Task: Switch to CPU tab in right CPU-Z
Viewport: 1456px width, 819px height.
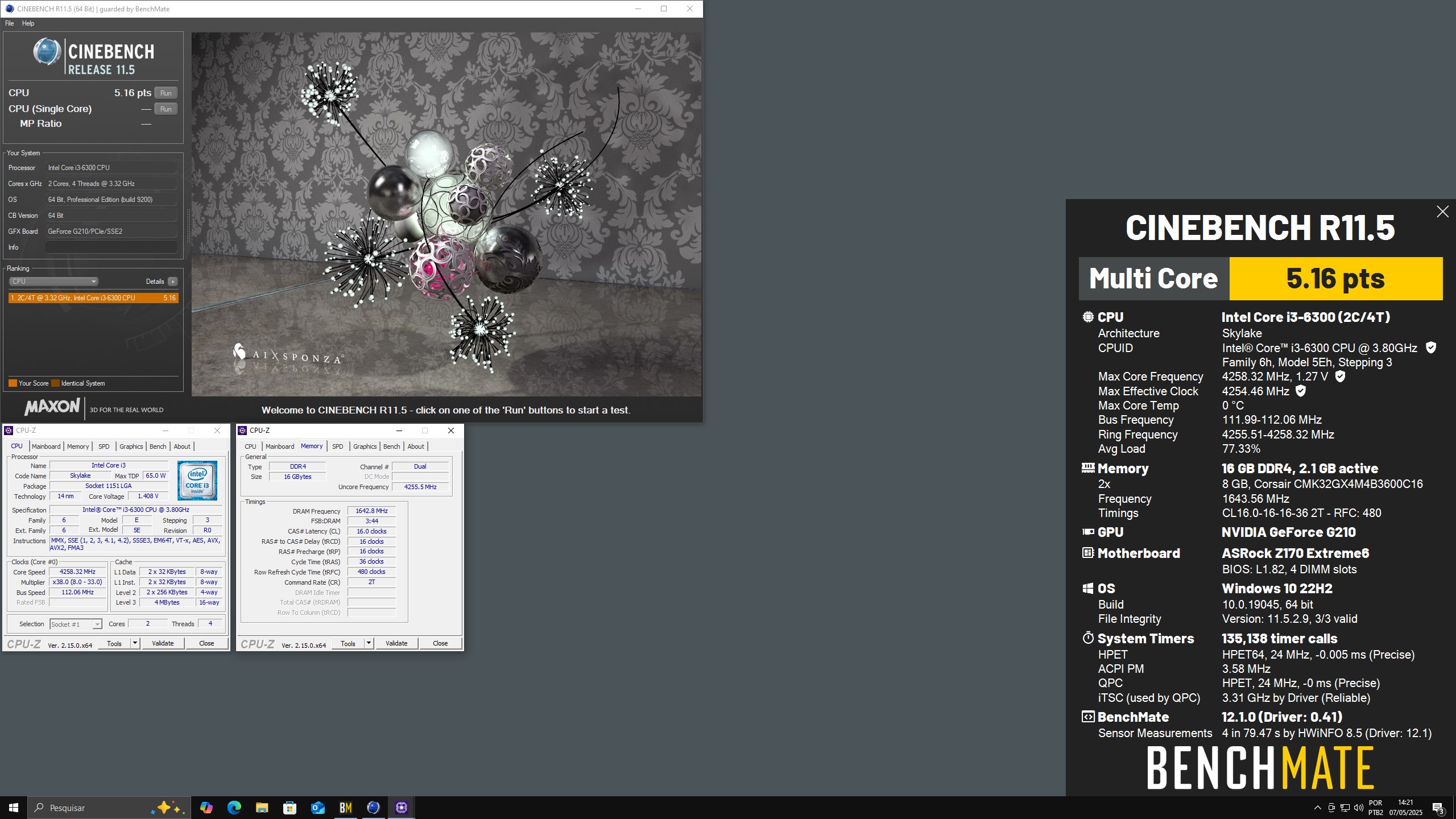Action: (250, 446)
